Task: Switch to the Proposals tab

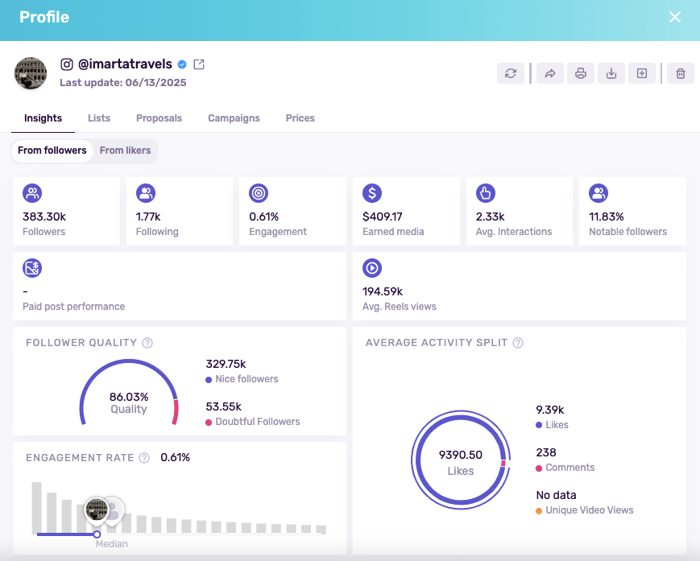Action: coord(159,118)
